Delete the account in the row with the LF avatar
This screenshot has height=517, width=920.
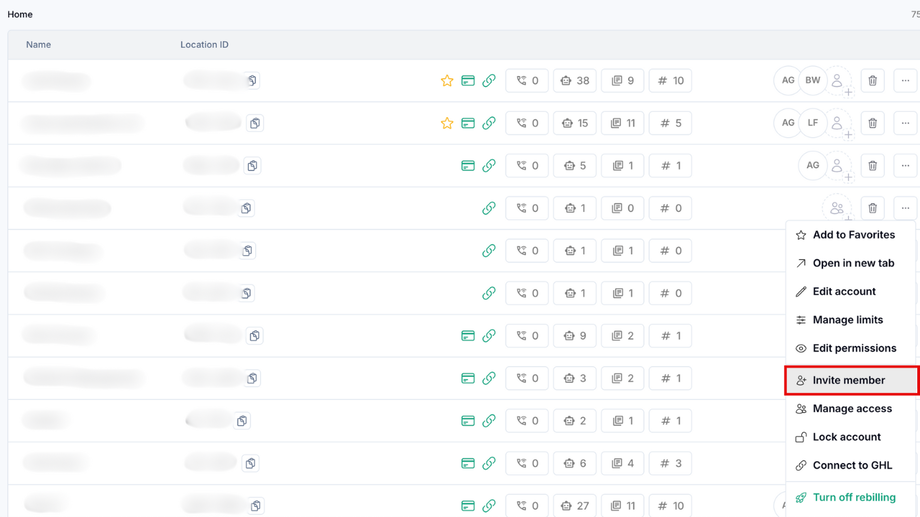point(872,123)
